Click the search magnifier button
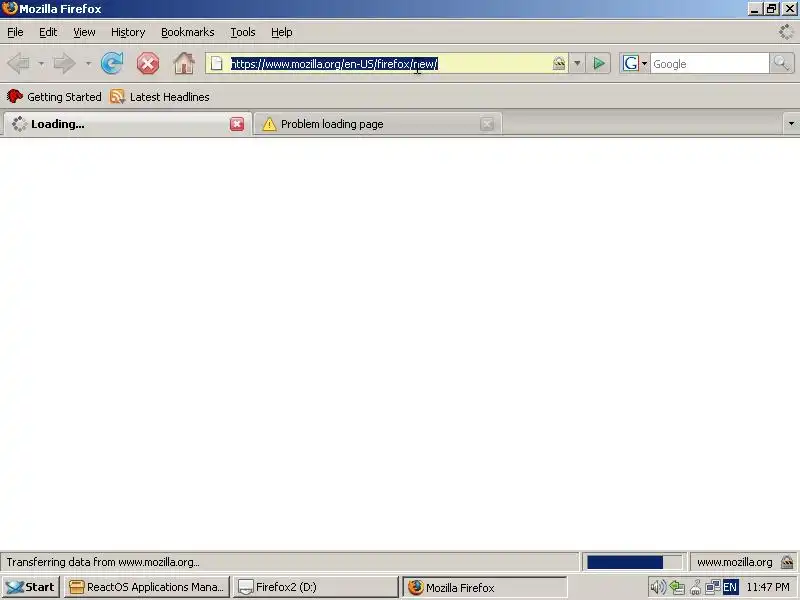This screenshot has height=600, width=800. point(781,64)
